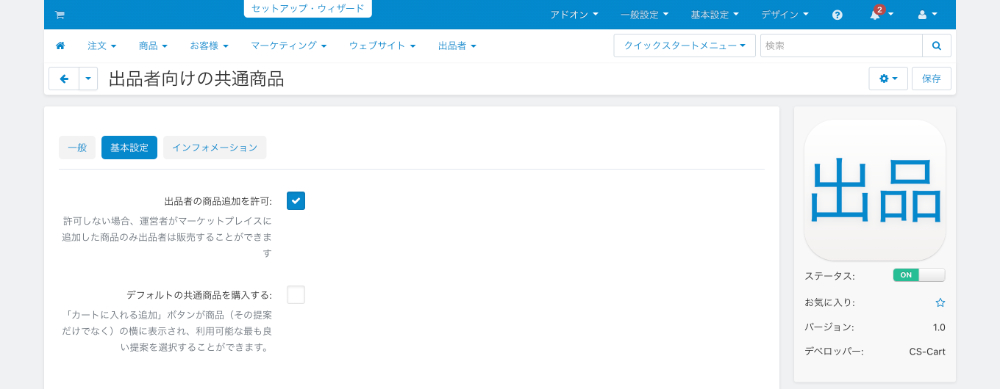Image resolution: width=1000 pixels, height=389 pixels.
Task: Open the セットアップ・ウィザード button
Action: 307,9
